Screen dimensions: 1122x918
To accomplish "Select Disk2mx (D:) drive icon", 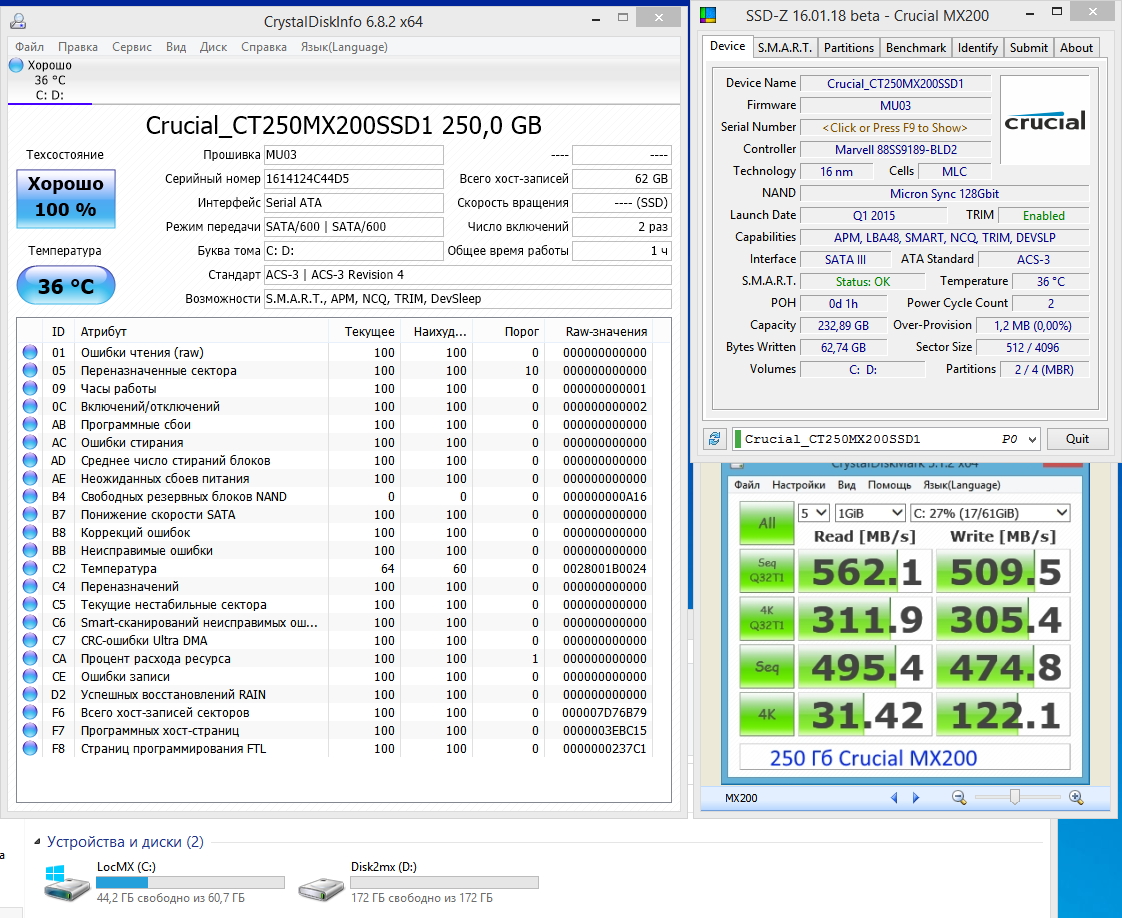I will (x=321, y=889).
